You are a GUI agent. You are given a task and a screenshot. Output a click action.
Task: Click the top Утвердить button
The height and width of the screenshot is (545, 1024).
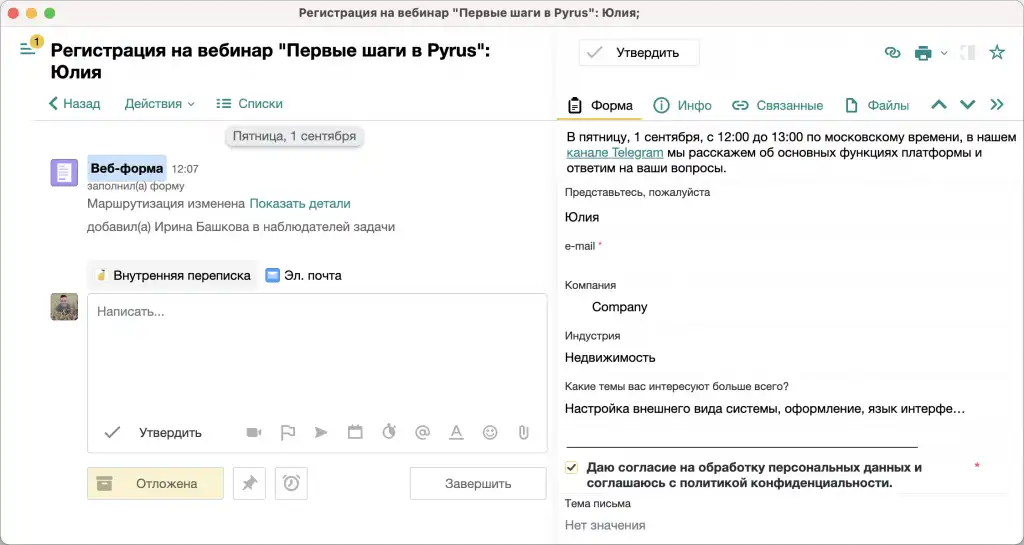click(639, 53)
